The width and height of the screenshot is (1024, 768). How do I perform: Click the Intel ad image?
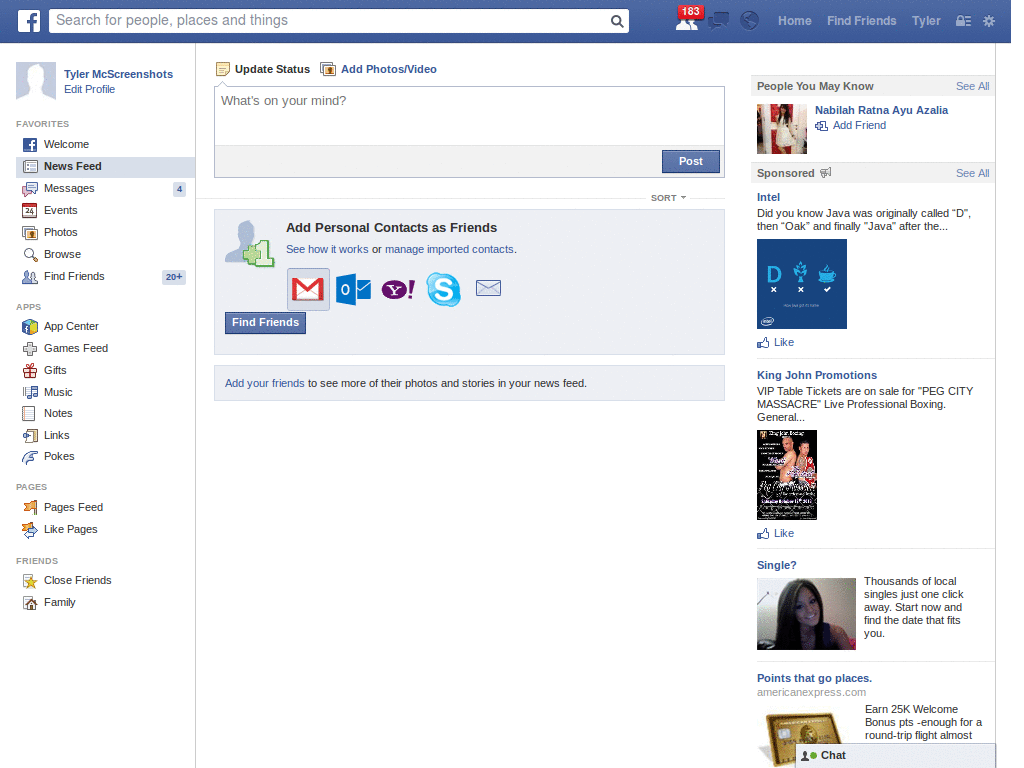802,284
